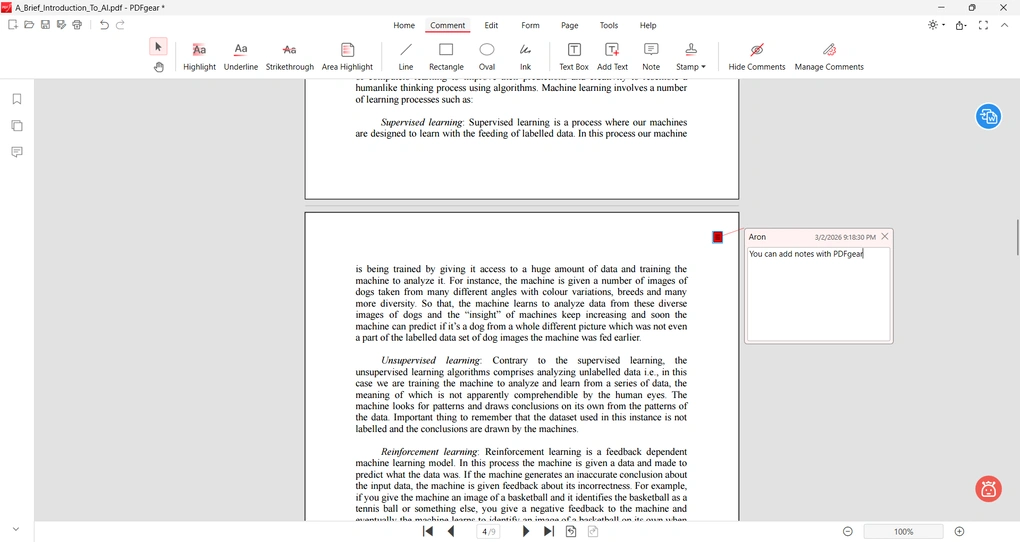Screen dimensions: 1020x542
Task: Open the Page tab
Action: click(570, 25)
